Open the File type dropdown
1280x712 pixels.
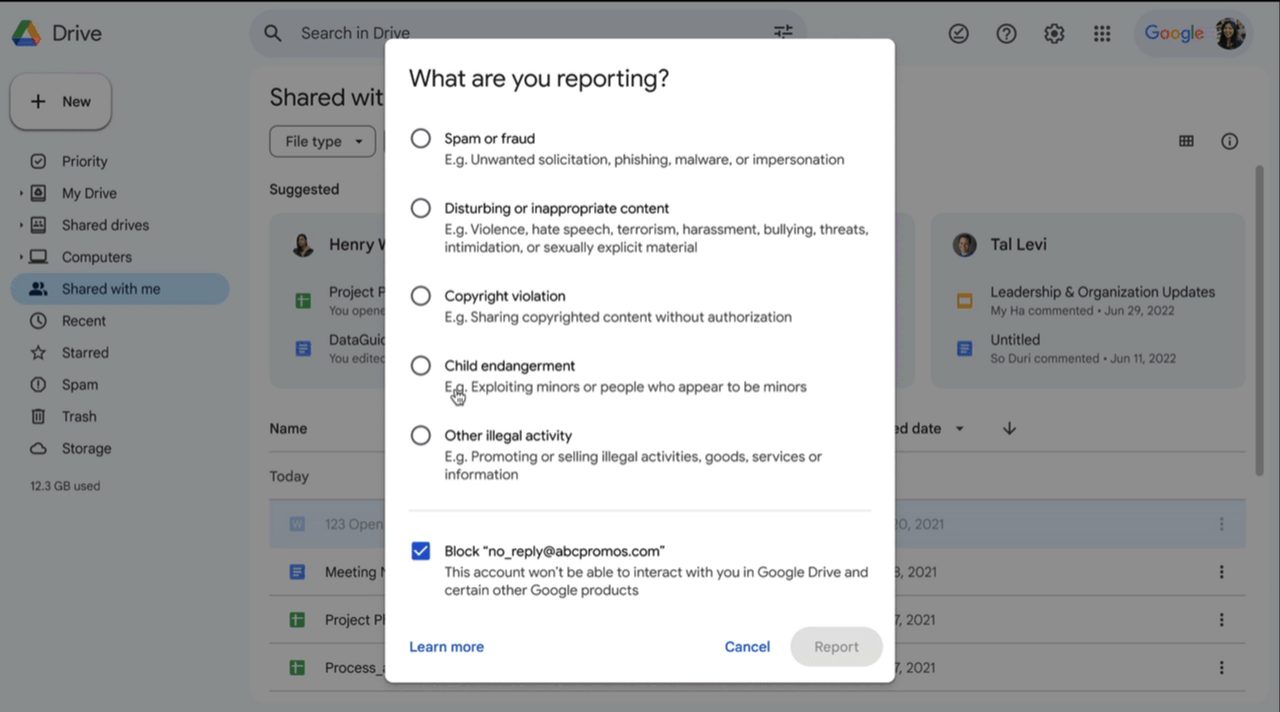coord(322,141)
